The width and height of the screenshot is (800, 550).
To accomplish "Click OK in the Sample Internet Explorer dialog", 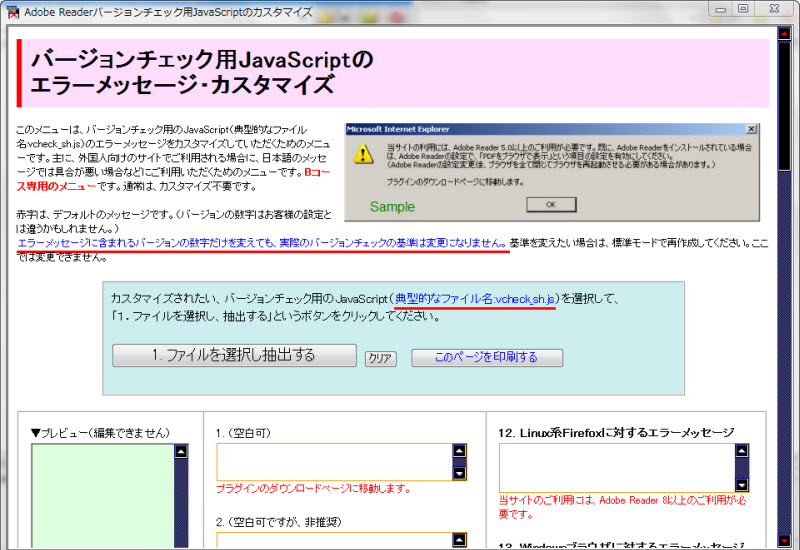I will (x=551, y=205).
